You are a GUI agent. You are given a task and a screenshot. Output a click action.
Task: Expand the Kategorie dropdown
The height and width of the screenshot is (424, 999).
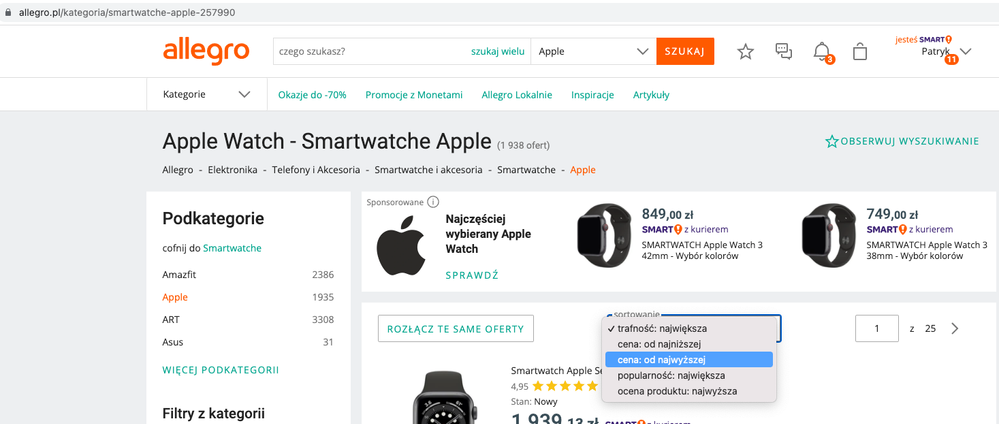tap(206, 95)
